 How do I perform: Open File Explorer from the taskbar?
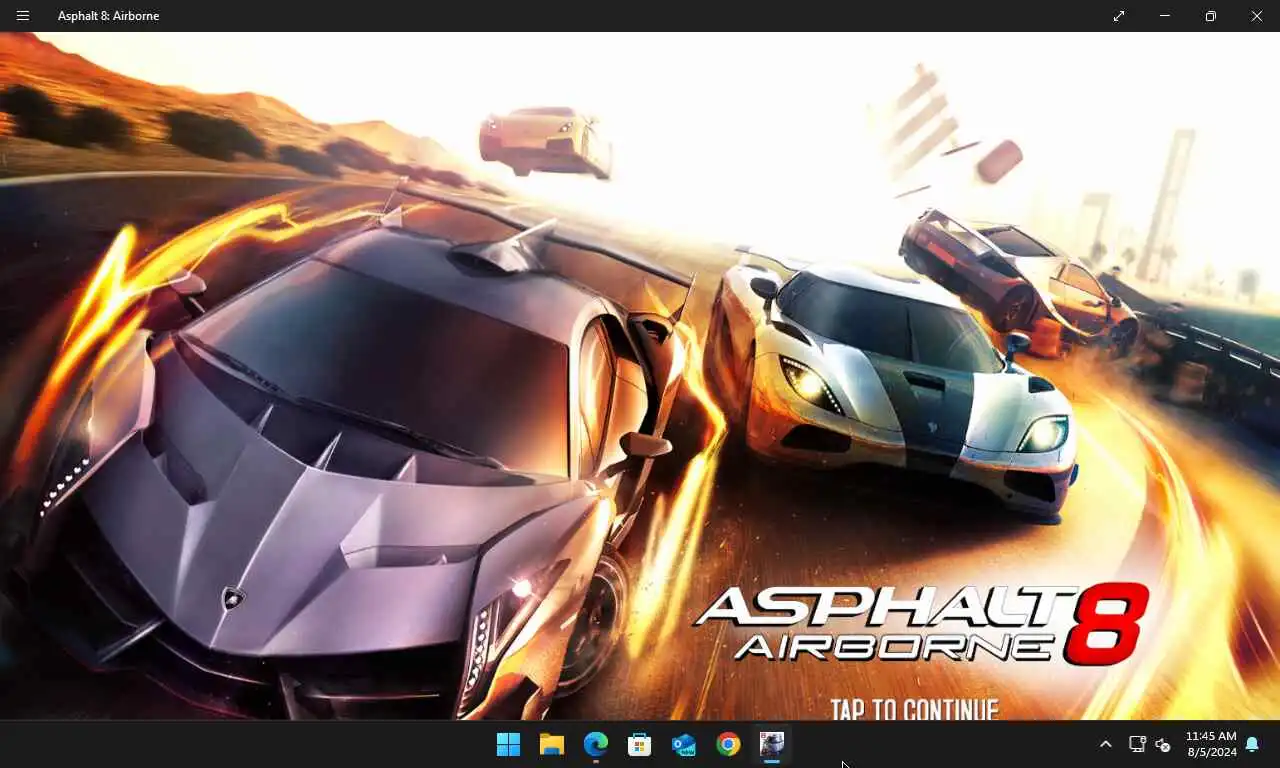552,744
